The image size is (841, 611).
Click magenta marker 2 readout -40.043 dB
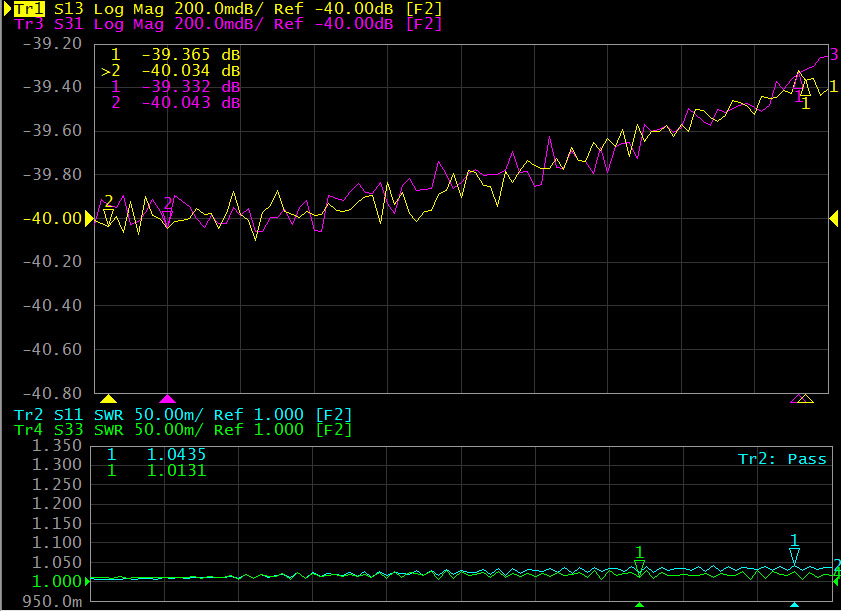pyautogui.click(x=175, y=102)
